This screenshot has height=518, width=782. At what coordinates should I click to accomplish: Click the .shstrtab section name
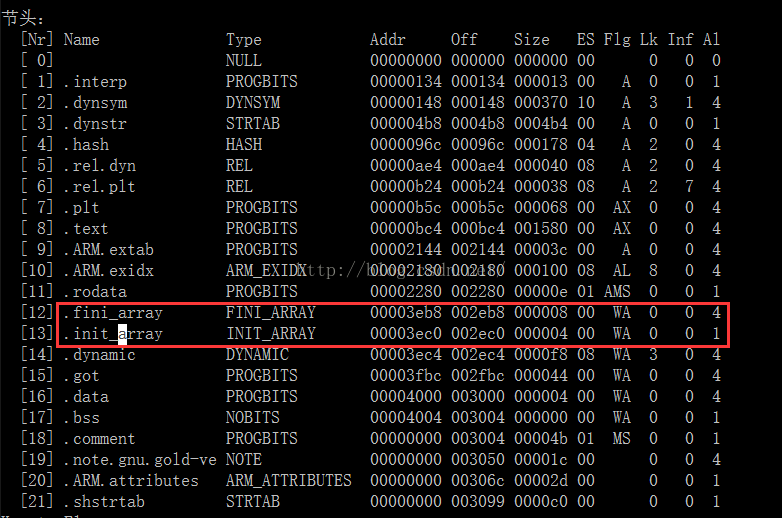pyautogui.click(x=104, y=502)
